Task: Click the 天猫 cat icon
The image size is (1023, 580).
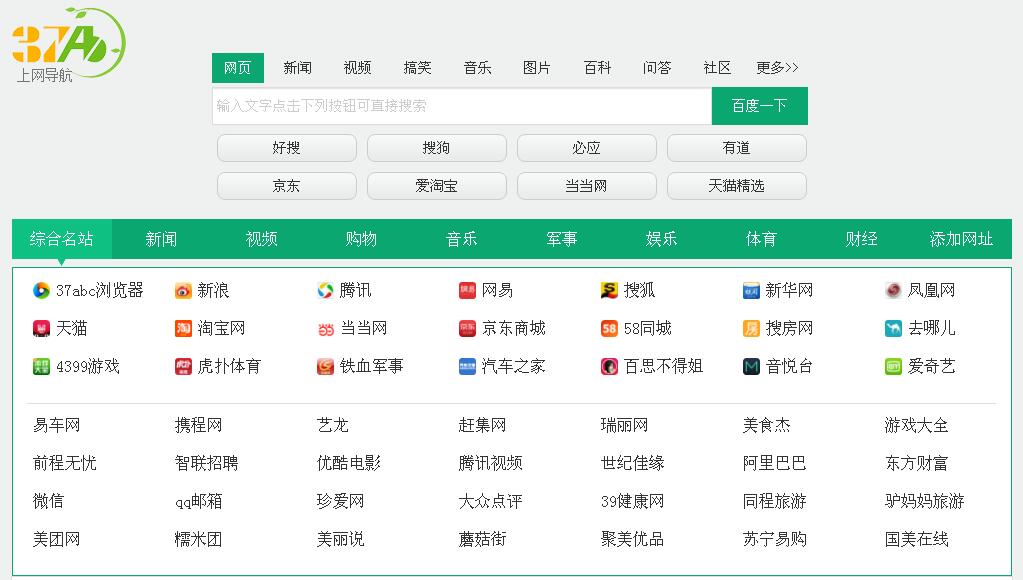Action: [x=41, y=328]
